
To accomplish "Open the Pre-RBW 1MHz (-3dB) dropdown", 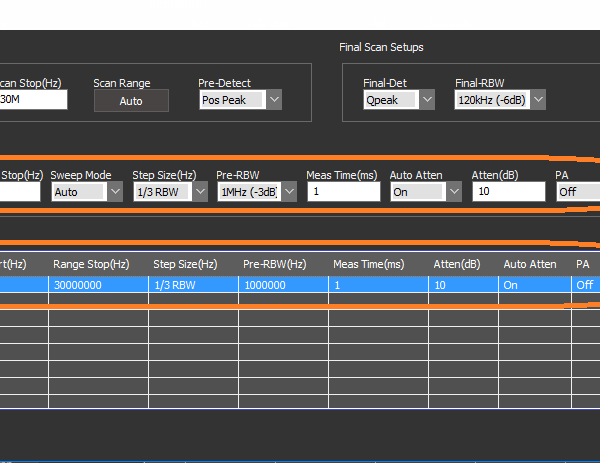I will click(x=288, y=192).
